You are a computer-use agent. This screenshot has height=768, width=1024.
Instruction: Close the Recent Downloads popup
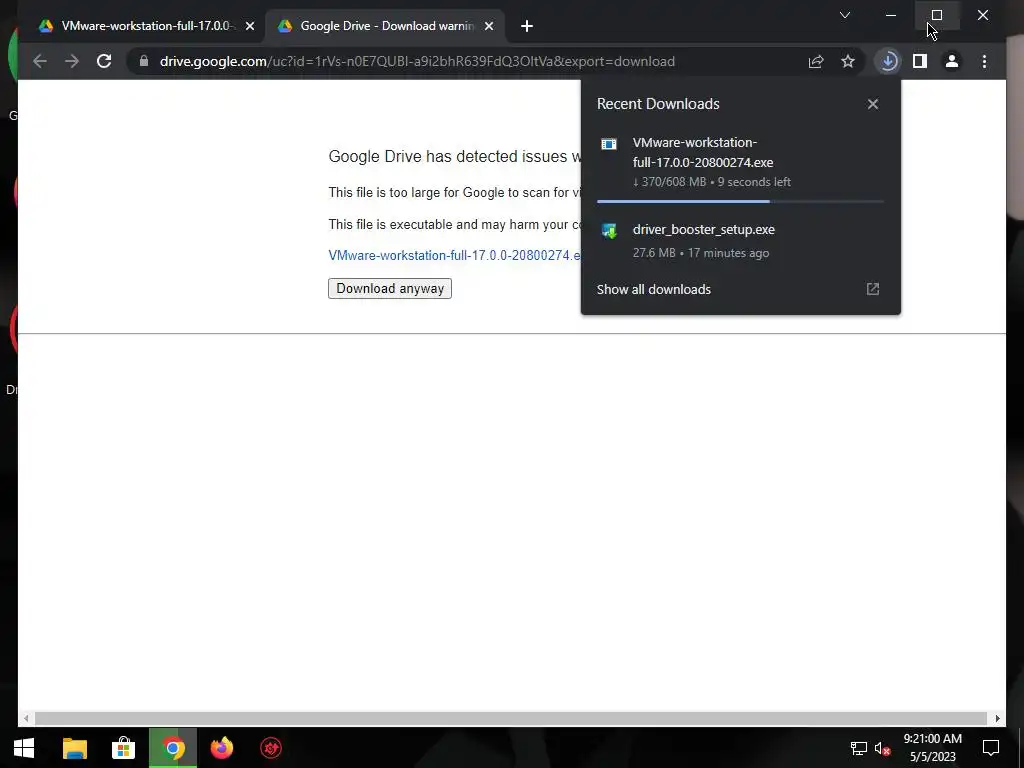point(872,104)
